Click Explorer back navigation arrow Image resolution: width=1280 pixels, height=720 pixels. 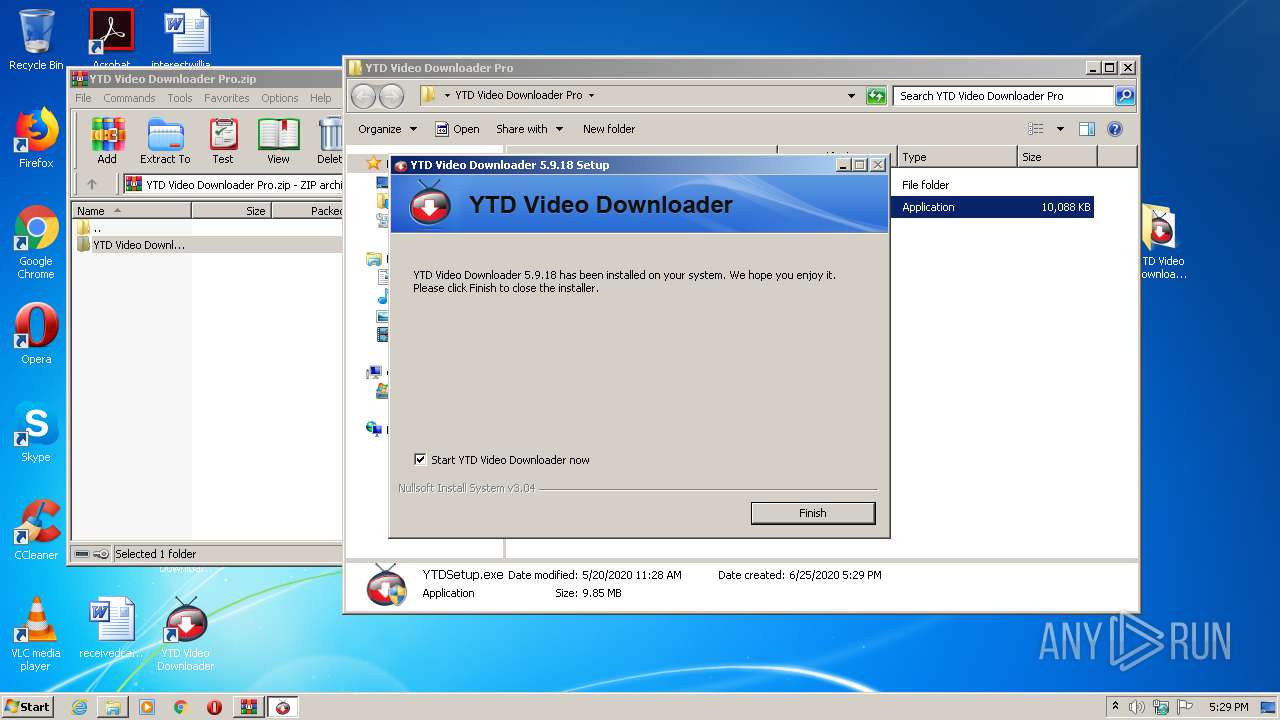tap(364, 96)
